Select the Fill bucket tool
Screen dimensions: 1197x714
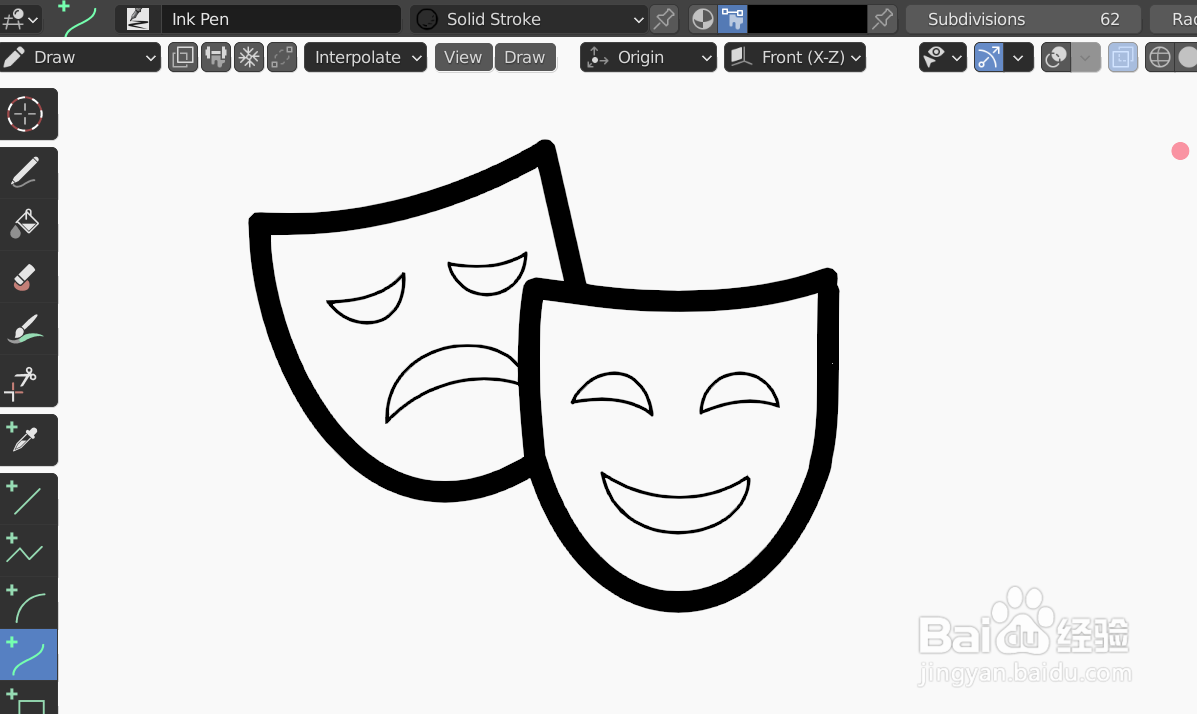(x=25, y=225)
